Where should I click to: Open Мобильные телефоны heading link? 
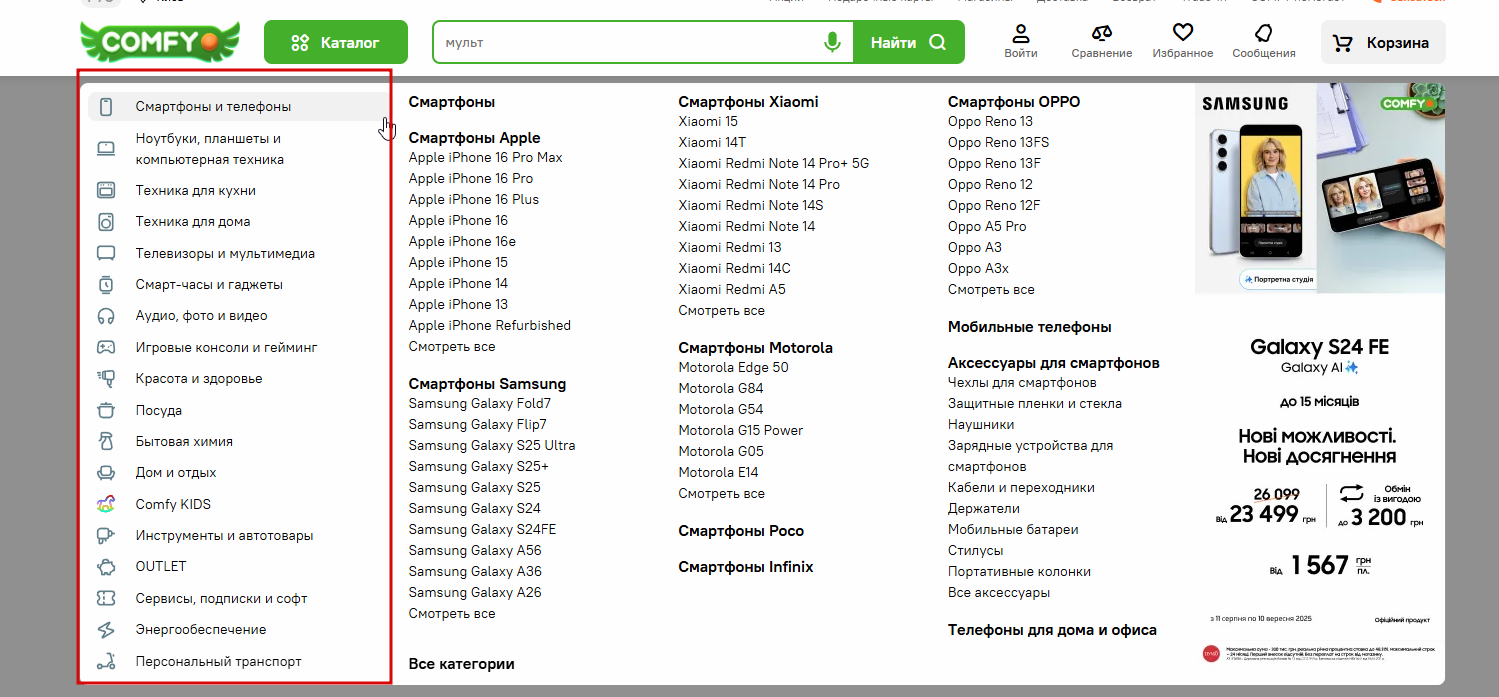[x=1030, y=327]
